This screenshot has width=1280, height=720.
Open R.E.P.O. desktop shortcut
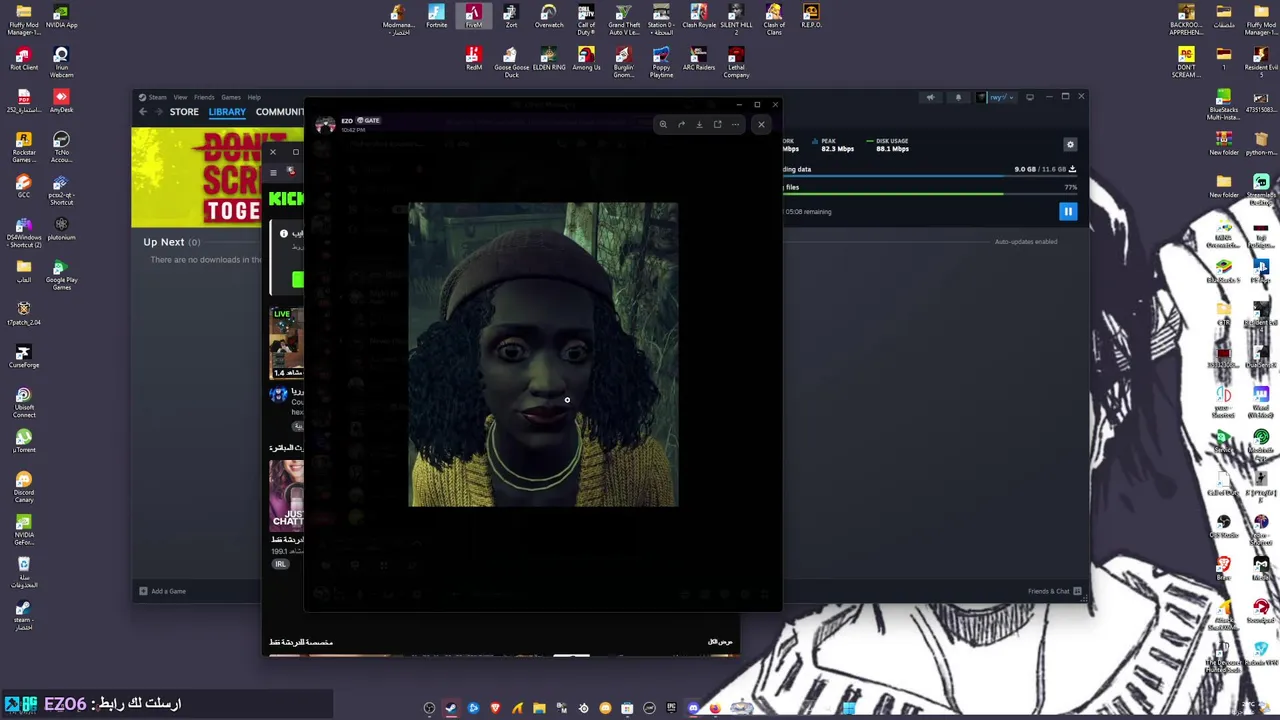tap(811, 17)
